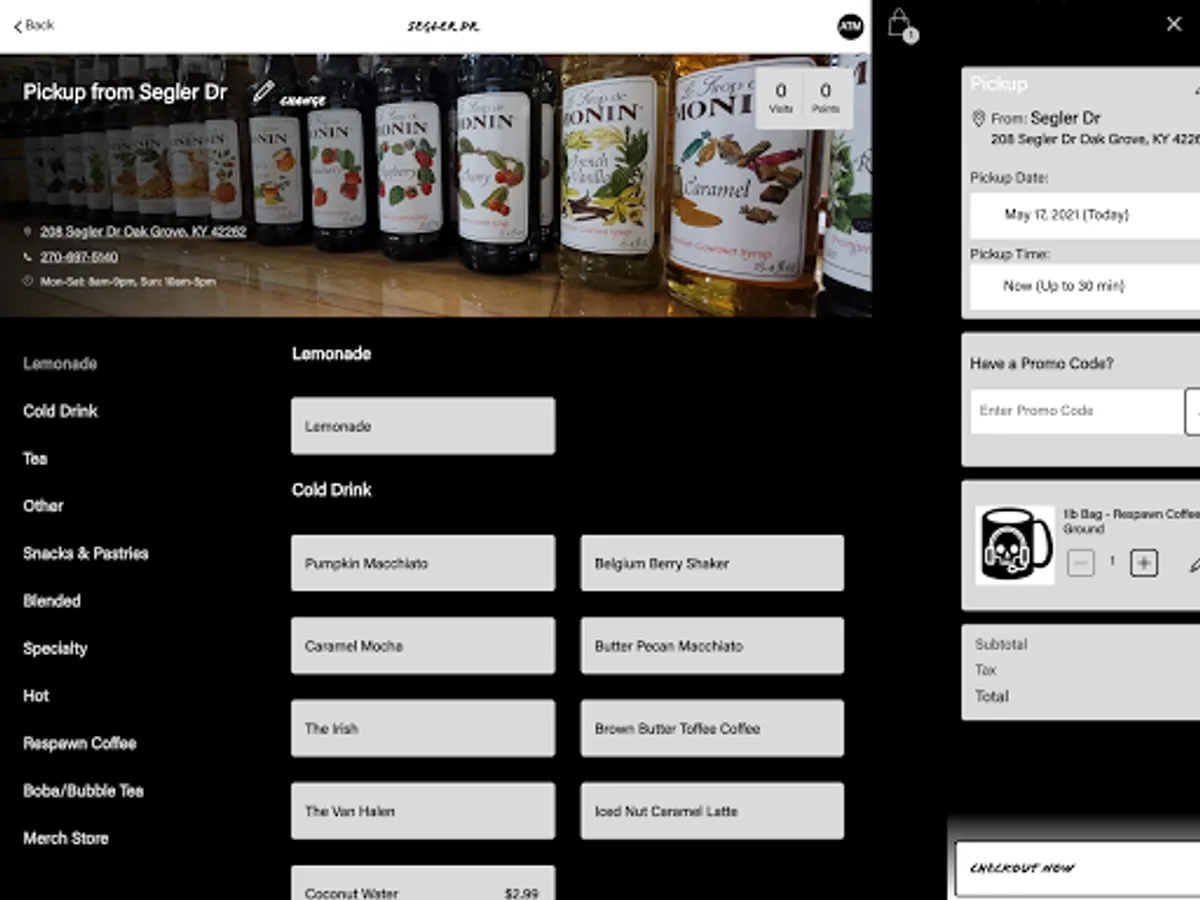Select Snacks & Pastries category
The width and height of the screenshot is (1200, 900).
pos(86,554)
